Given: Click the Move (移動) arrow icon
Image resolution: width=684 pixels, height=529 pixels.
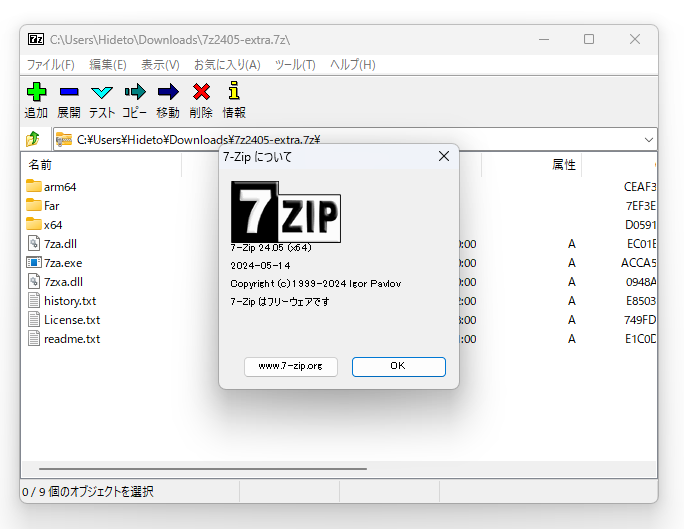Looking at the screenshot, I should [168, 92].
